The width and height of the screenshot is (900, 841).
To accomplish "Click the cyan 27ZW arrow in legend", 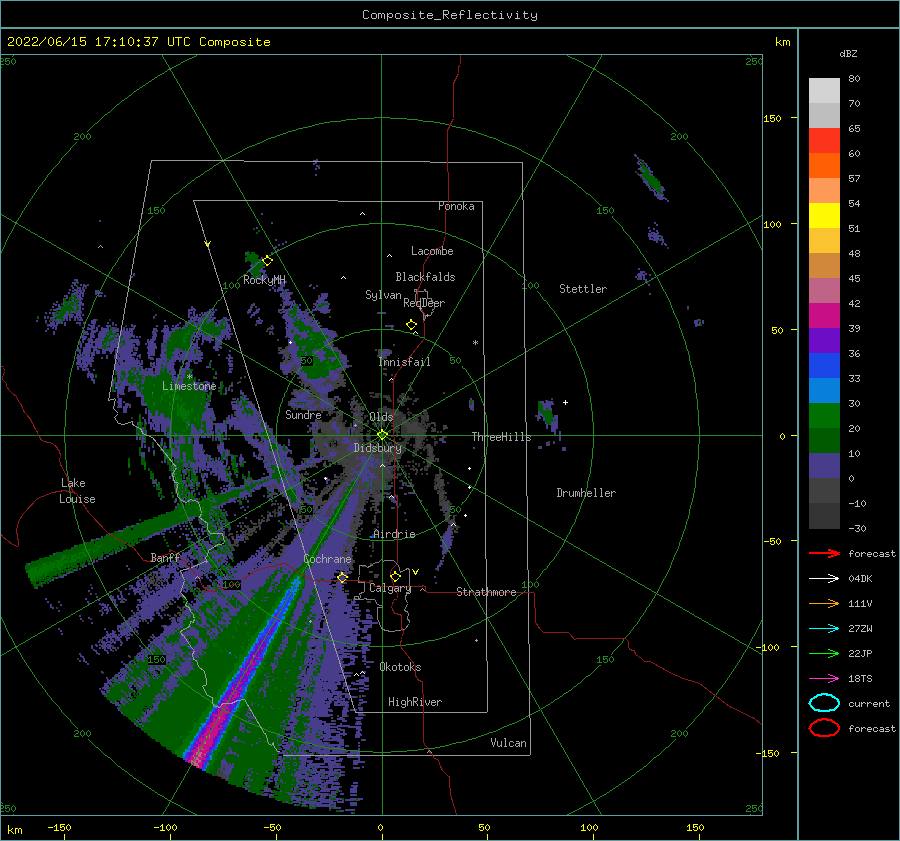I will [x=824, y=629].
